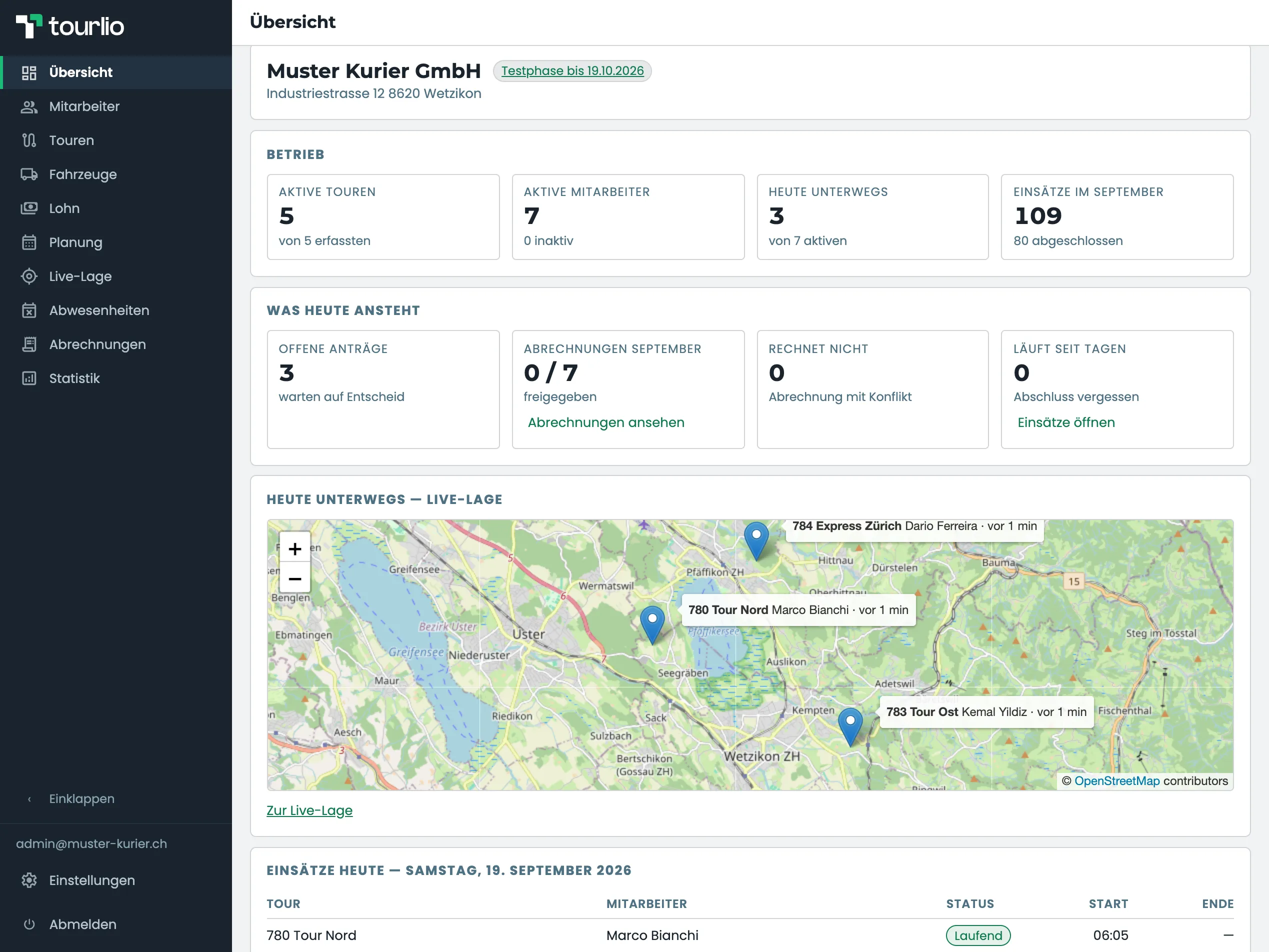Open the Planung page

pos(116,242)
